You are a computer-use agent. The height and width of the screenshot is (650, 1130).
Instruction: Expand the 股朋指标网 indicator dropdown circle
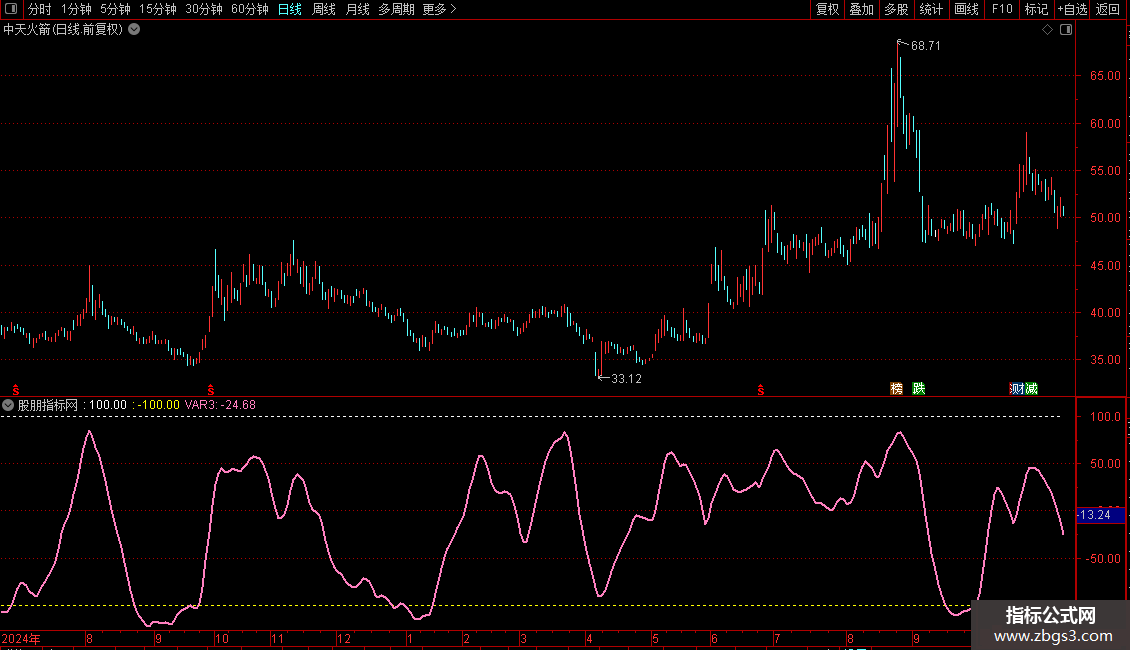[8, 405]
